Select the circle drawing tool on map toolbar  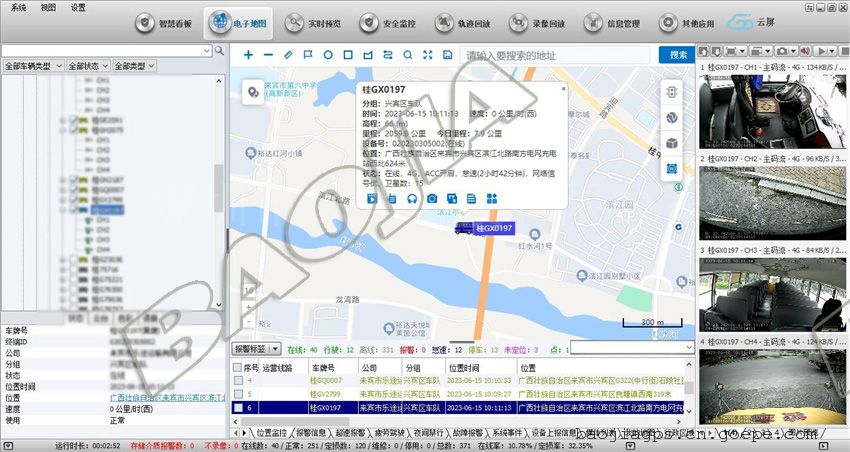click(x=328, y=55)
